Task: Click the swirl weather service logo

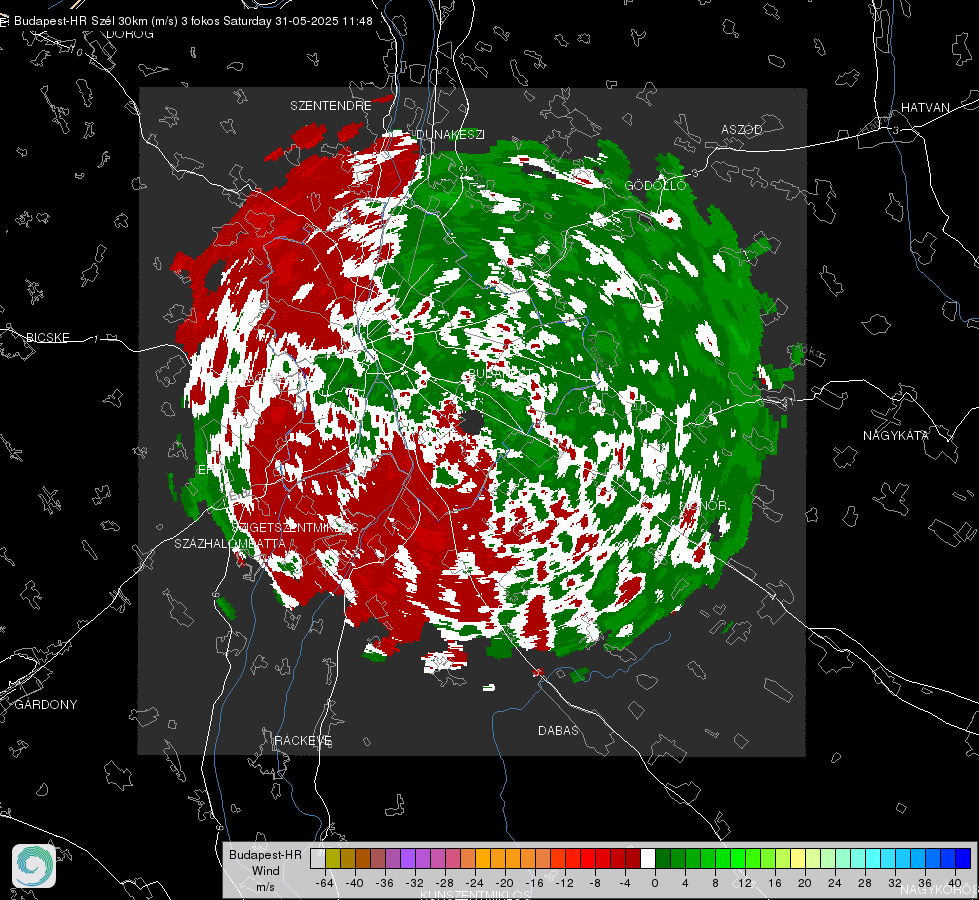Action: (x=34, y=866)
